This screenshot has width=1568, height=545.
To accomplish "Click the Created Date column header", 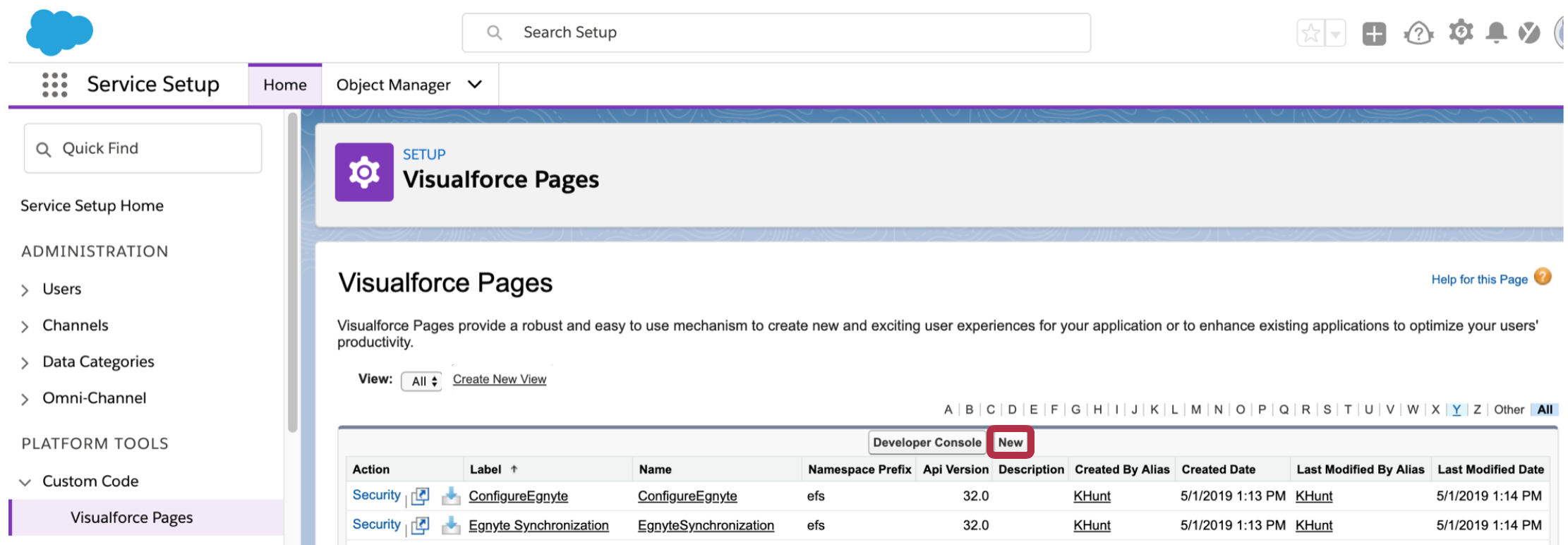I will [x=1219, y=469].
